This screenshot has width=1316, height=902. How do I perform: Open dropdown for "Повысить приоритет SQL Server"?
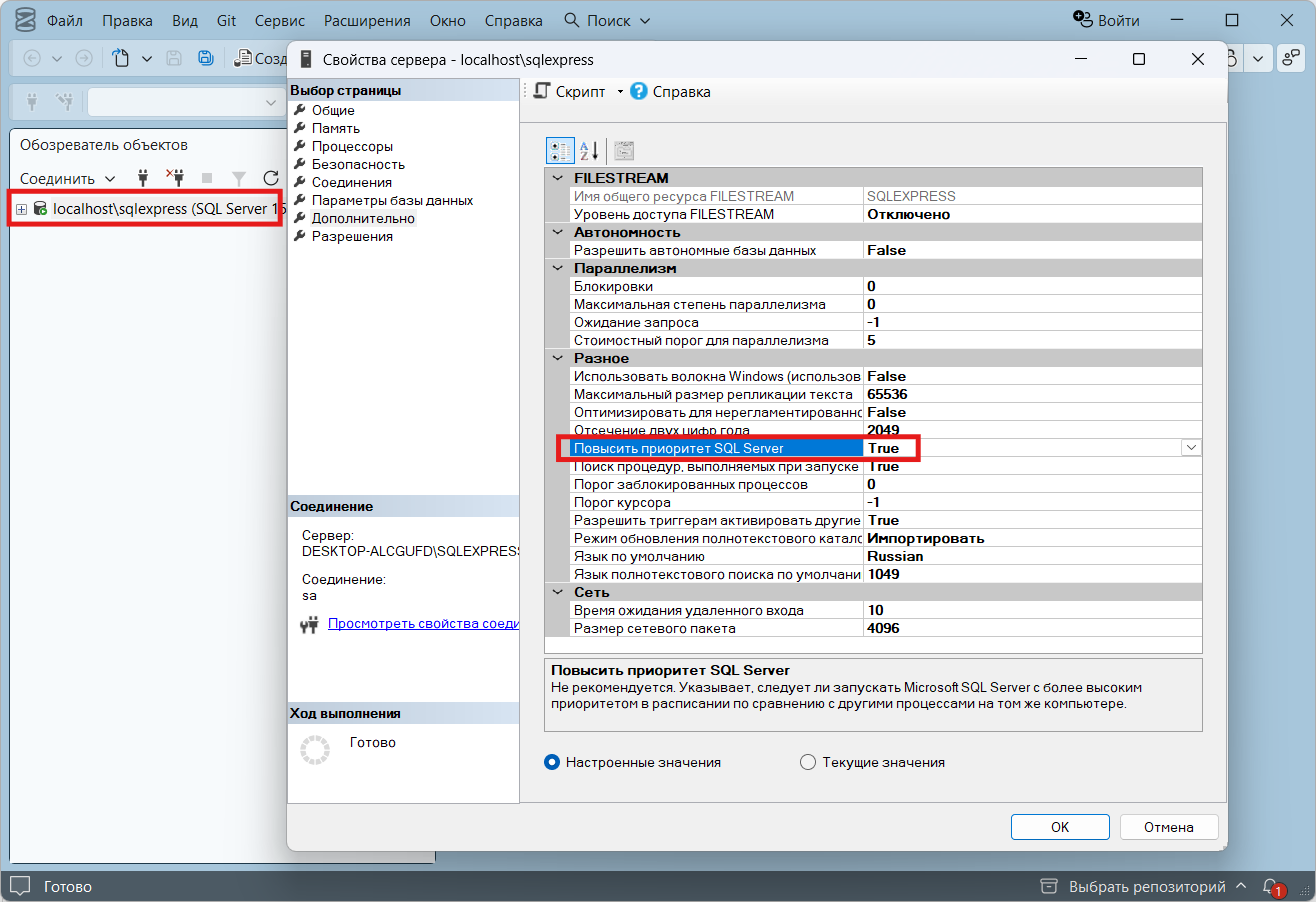coord(1190,448)
